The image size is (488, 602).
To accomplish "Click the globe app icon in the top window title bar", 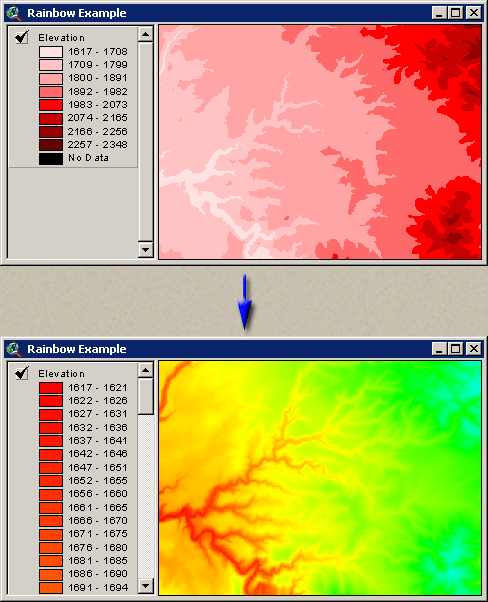I will click(x=14, y=13).
